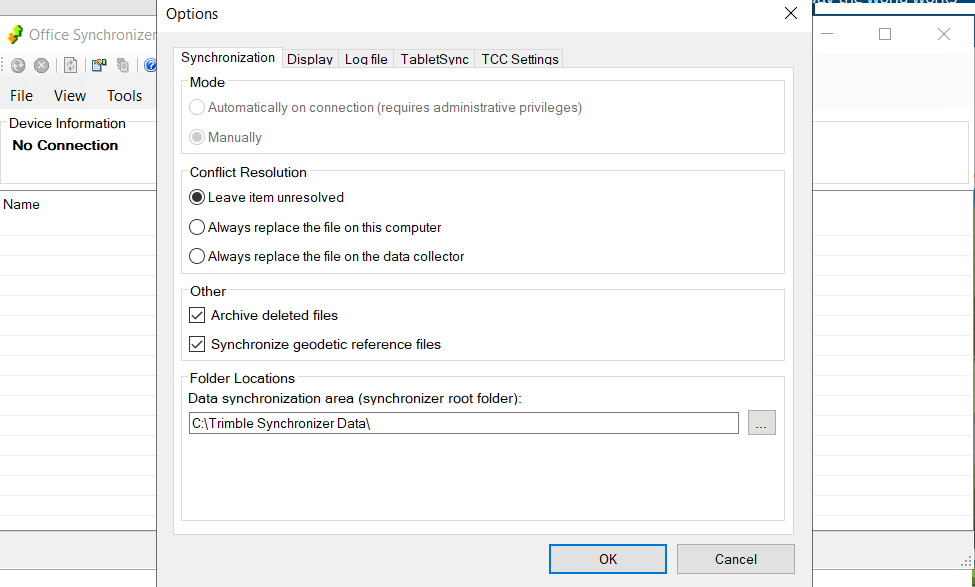Browse for a synchronizer root folder
The width and height of the screenshot is (975, 587).
pos(761,422)
